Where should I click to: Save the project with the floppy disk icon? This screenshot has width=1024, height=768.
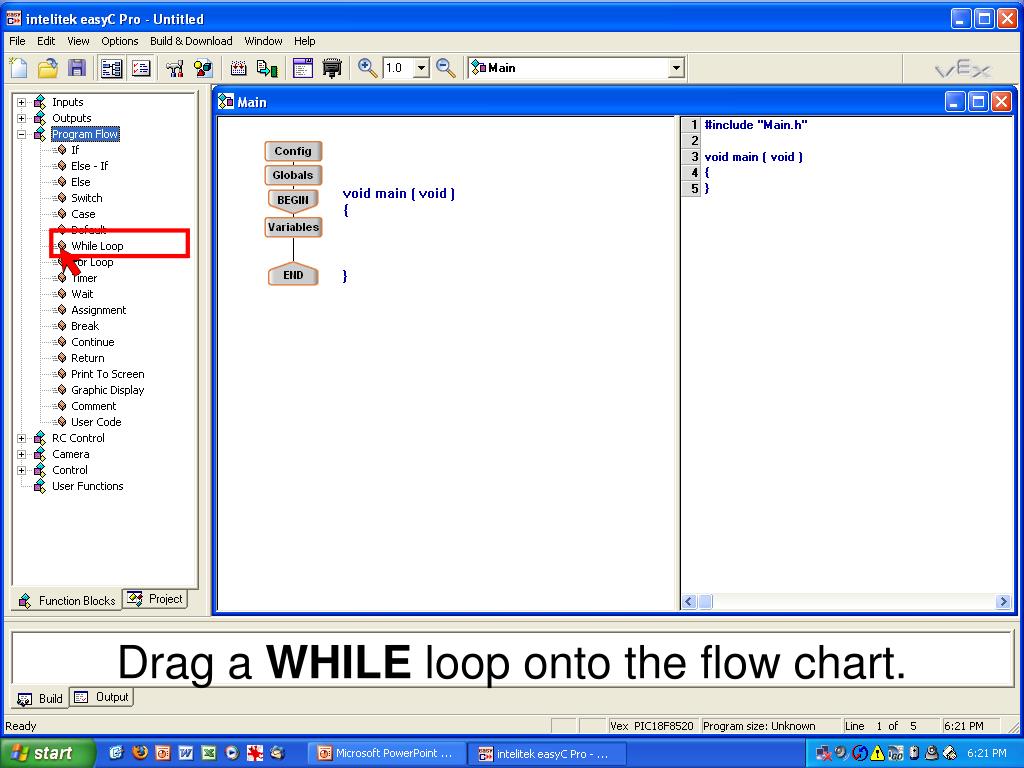tap(77, 68)
